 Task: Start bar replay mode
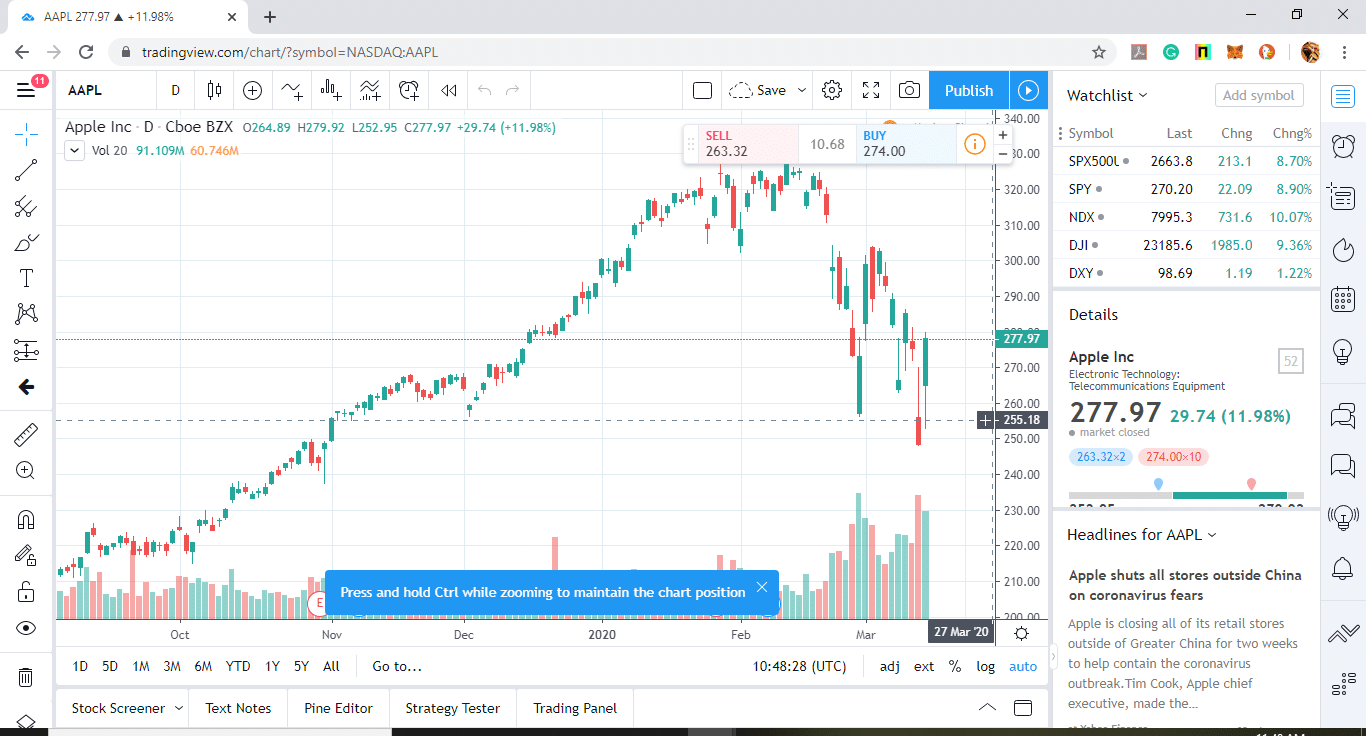tap(449, 90)
